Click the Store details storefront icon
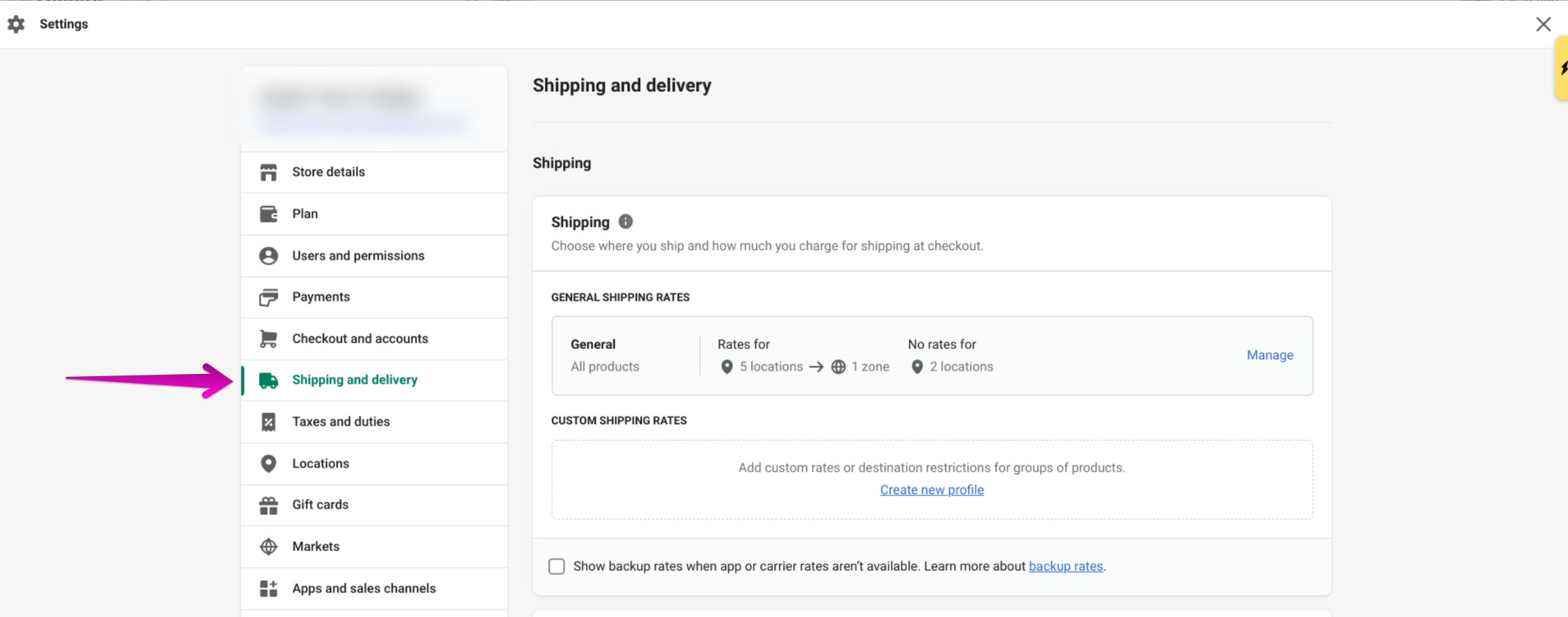 269,173
